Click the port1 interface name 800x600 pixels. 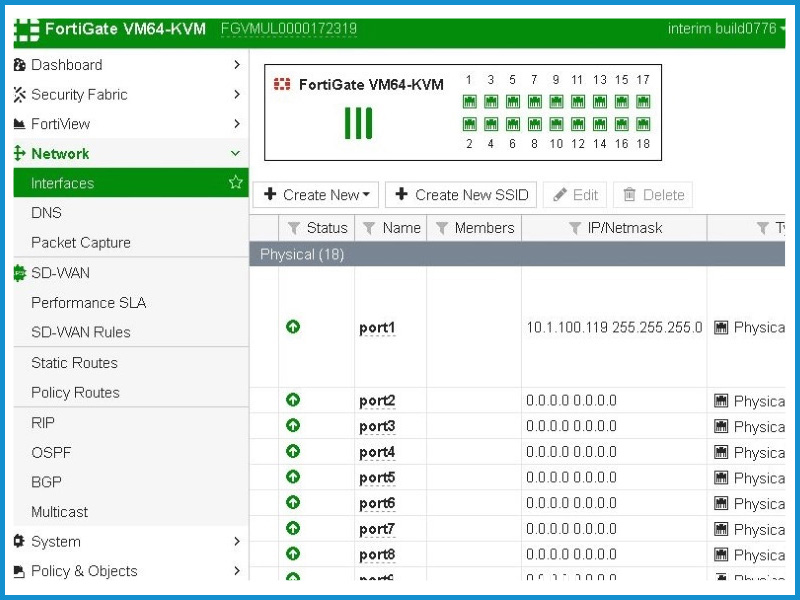click(x=377, y=328)
